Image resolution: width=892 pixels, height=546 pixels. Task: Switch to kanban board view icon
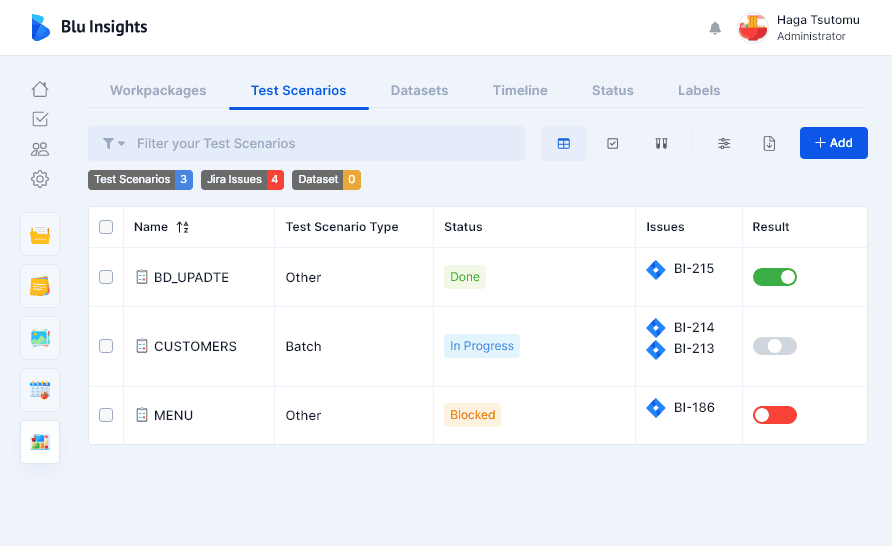661,143
